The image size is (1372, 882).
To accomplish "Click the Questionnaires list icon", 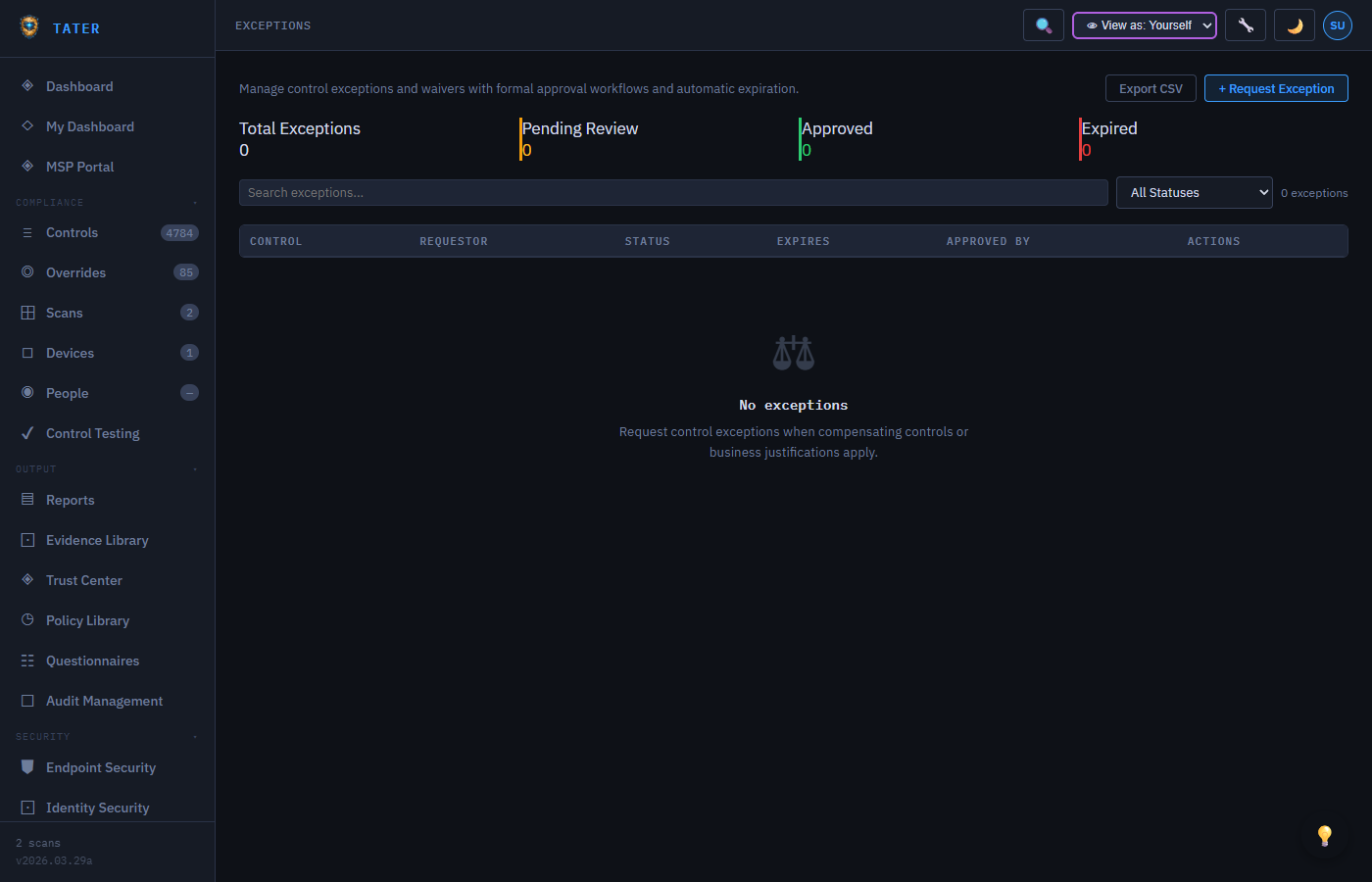I will [27, 661].
